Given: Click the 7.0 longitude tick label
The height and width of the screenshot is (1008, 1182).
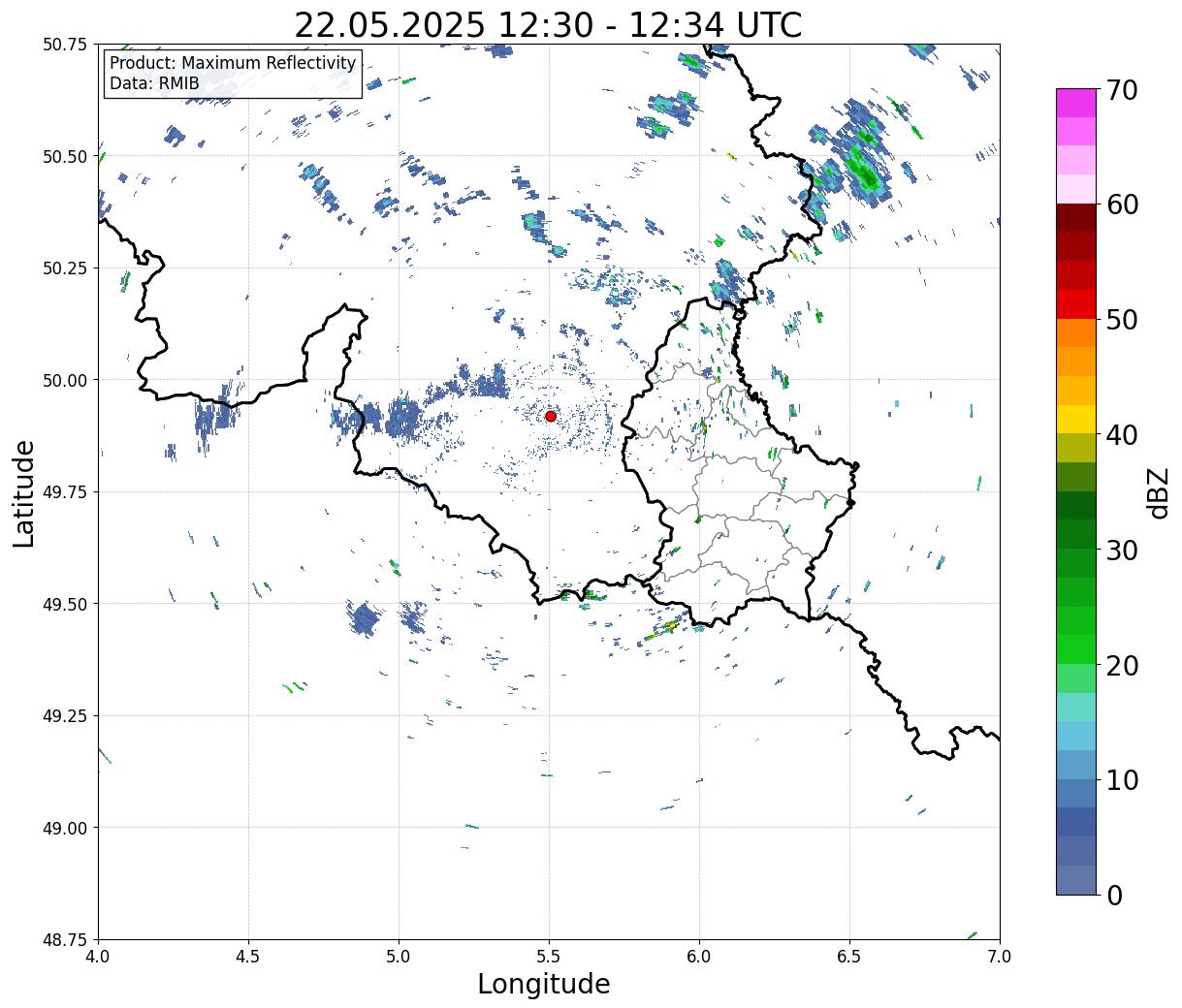Looking at the screenshot, I should [x=1000, y=957].
